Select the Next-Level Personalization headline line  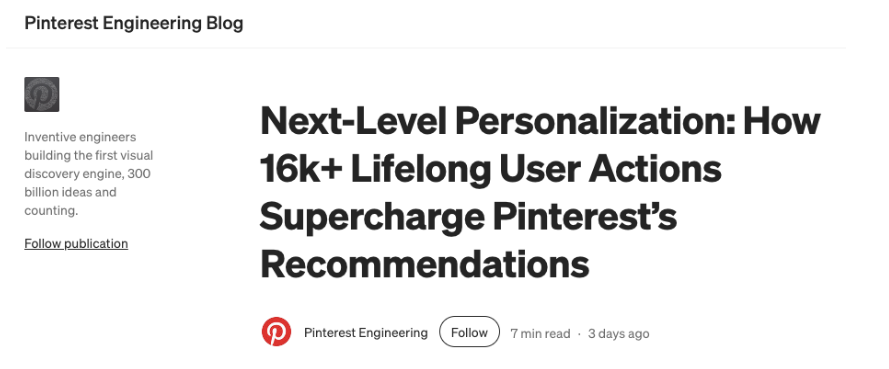540,121
